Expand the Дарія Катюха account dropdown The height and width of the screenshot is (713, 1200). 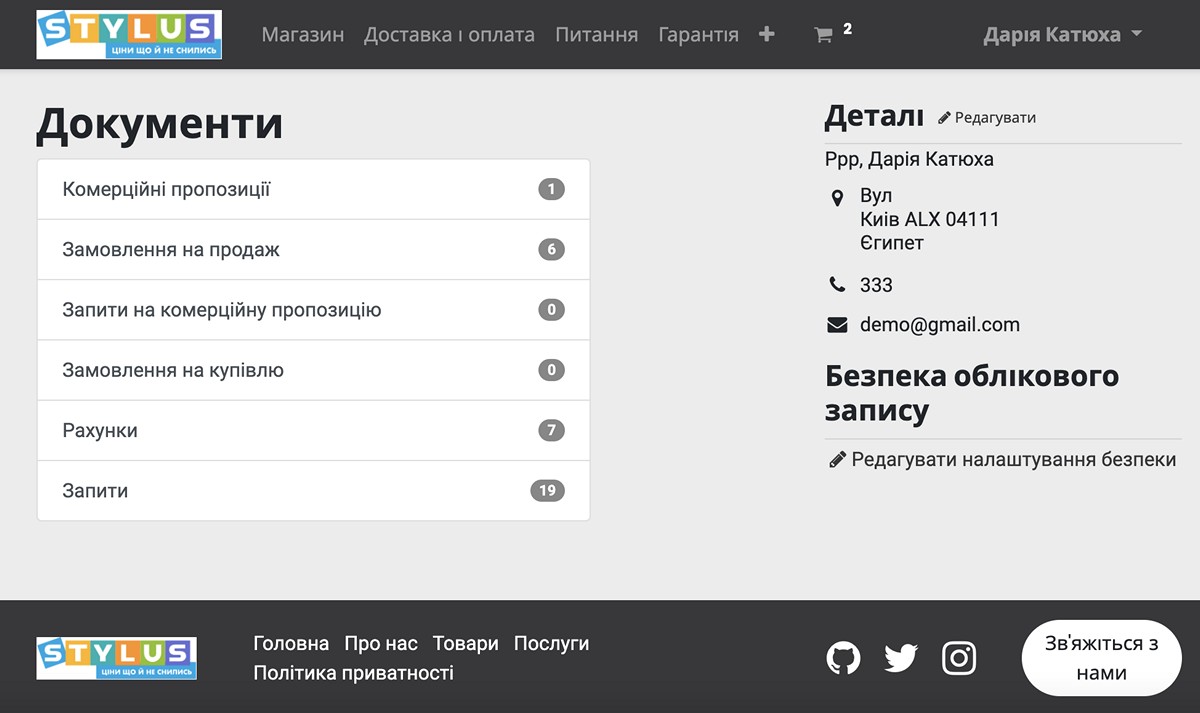point(1064,33)
